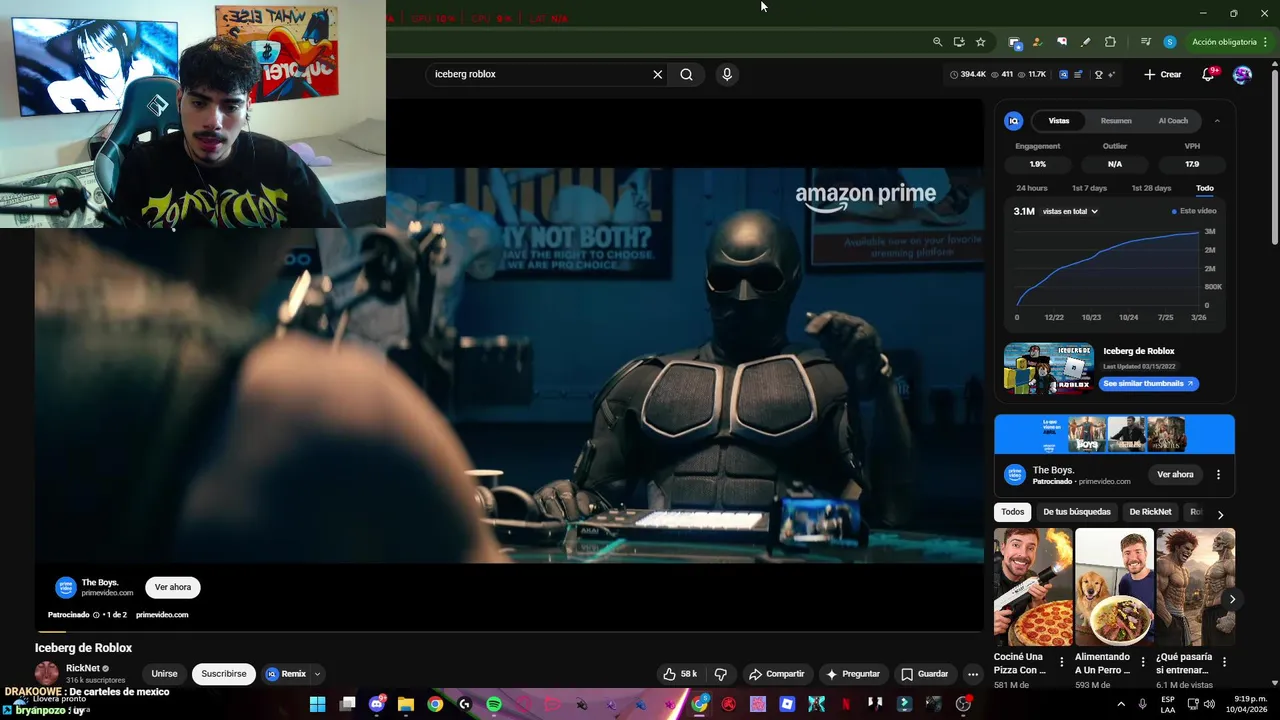Image resolution: width=1280 pixels, height=720 pixels.
Task: Click Ver ahora in sidebar The Boys ad
Action: point(1175,474)
